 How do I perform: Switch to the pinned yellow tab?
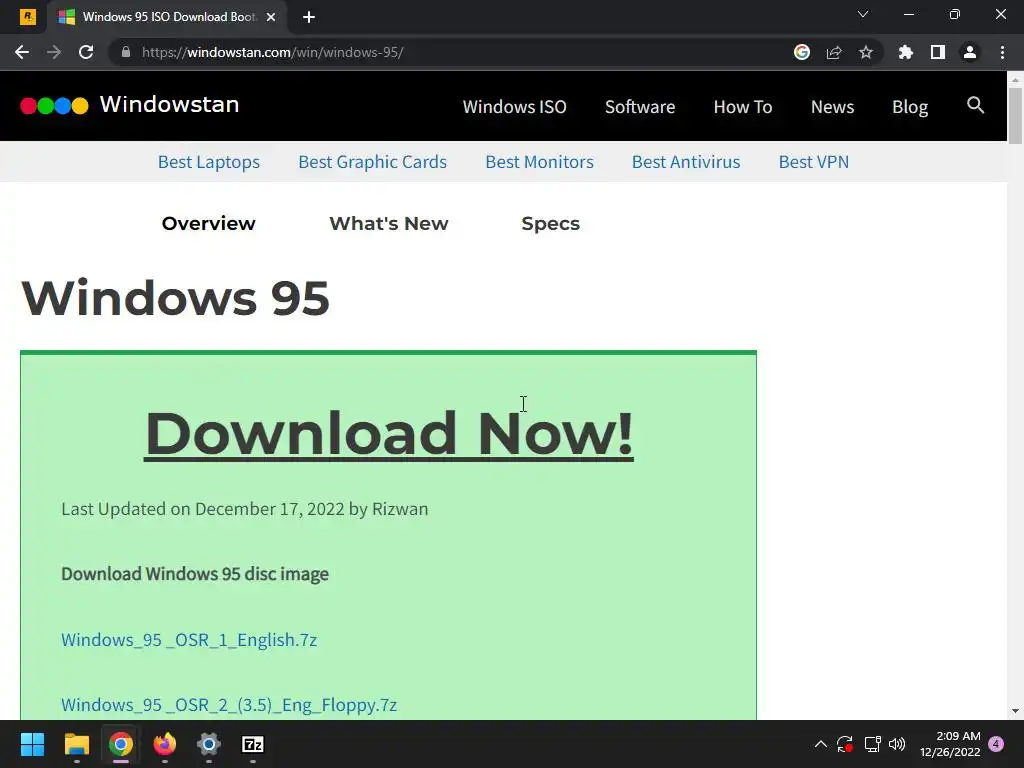(27, 17)
